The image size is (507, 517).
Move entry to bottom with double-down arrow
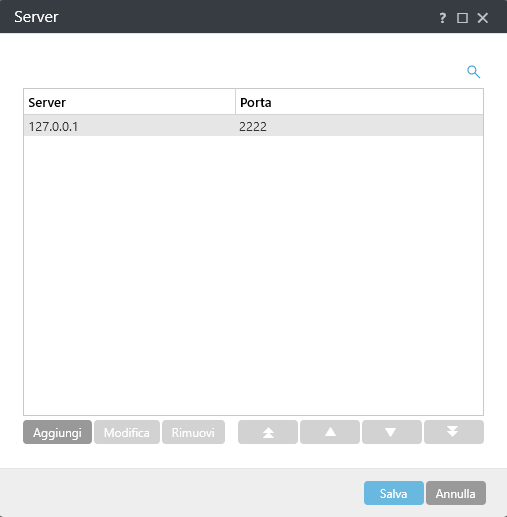click(454, 432)
